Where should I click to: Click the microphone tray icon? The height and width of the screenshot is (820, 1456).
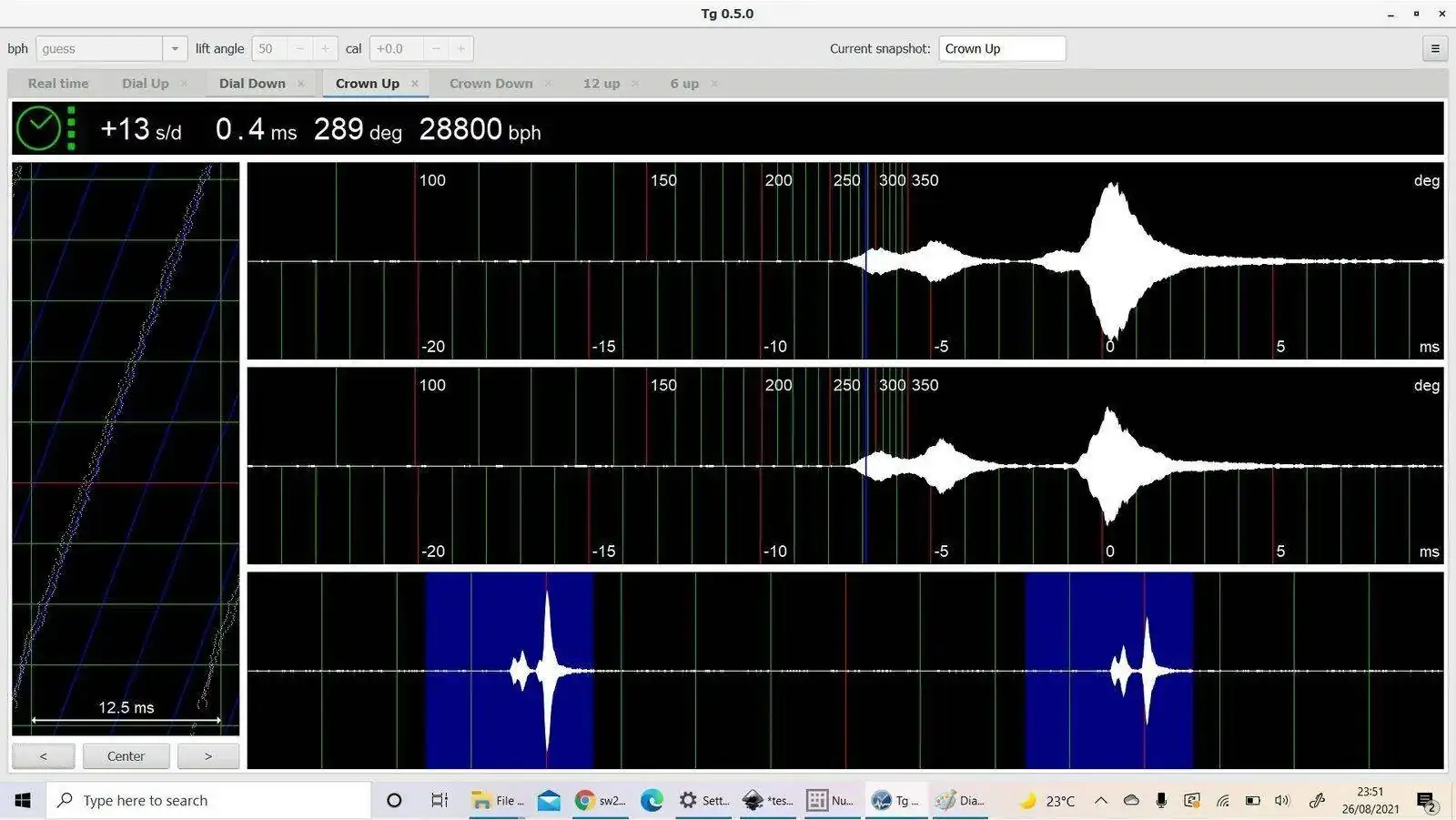pos(1161,801)
